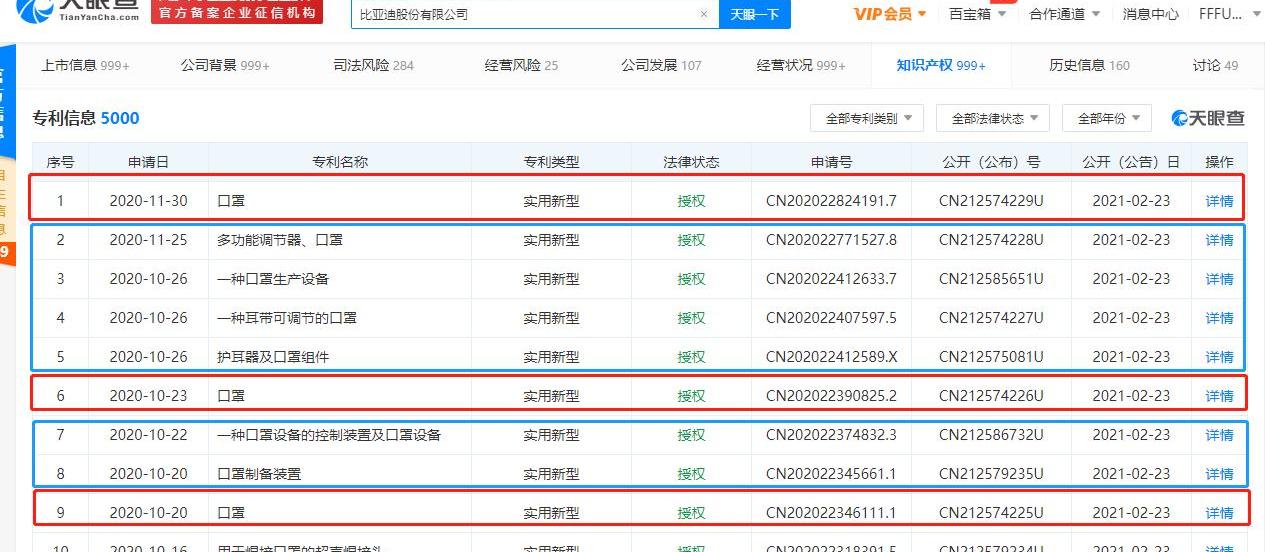Go to 消息中心
1265x552 pixels.
1150,14
